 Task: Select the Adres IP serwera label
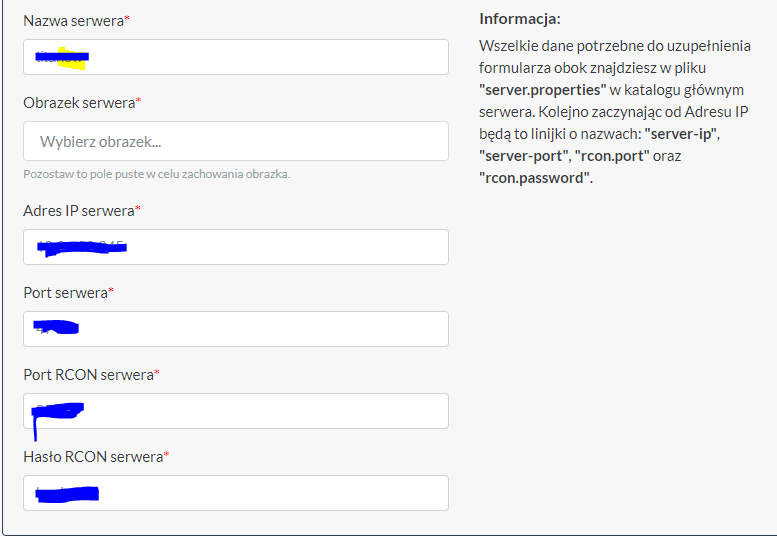pos(78,211)
